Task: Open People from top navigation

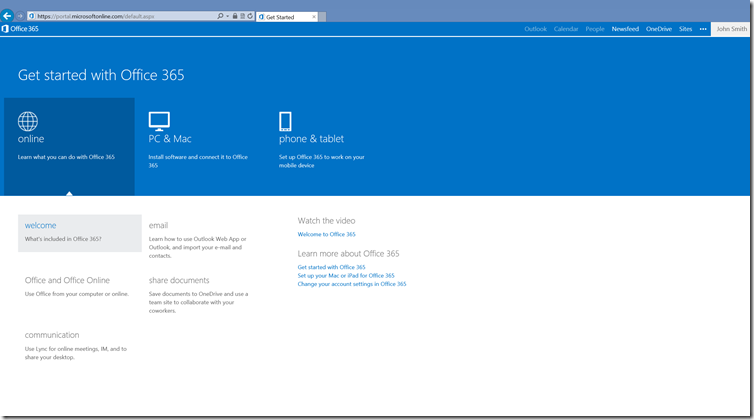Action: [x=595, y=29]
